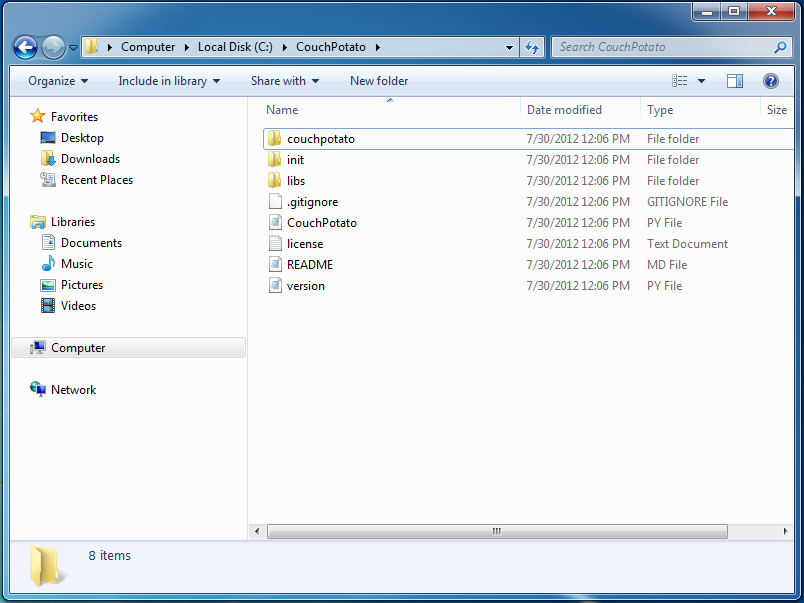Select the CouchPotato PY file icon

tap(275, 223)
